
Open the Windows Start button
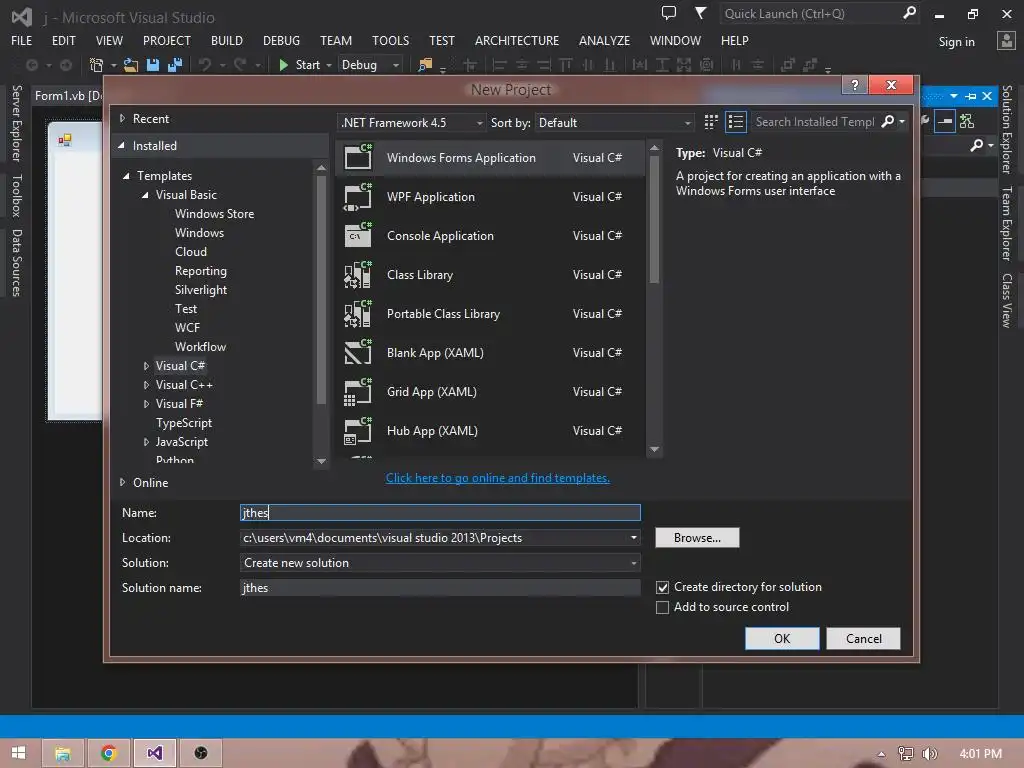18,753
